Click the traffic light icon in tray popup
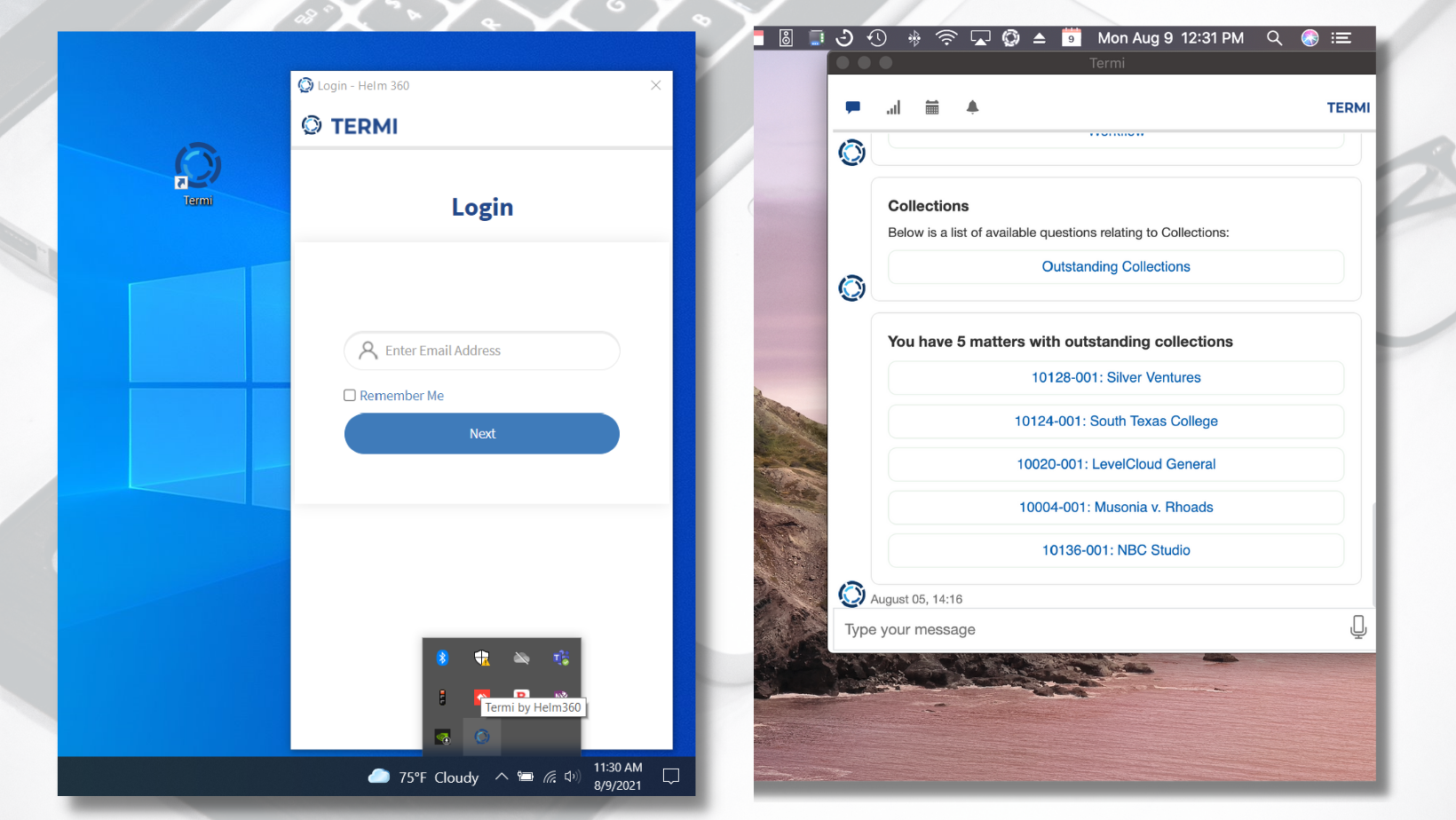The height and width of the screenshot is (820, 1456). point(442,698)
